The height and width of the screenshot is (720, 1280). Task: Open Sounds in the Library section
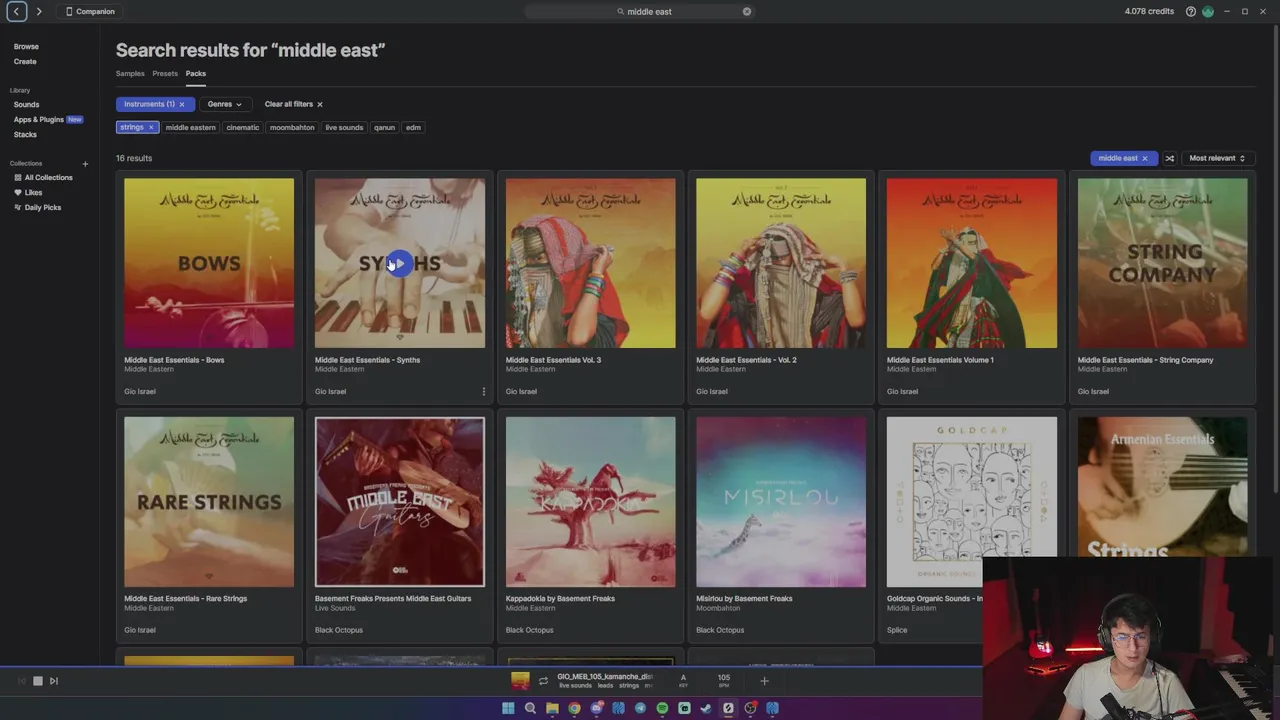(26, 104)
